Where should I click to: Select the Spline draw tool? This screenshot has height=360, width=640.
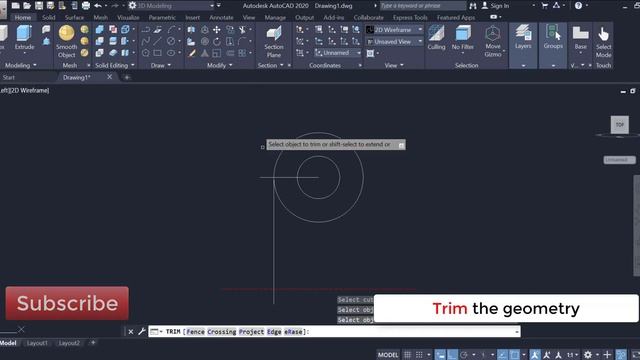(145, 41)
